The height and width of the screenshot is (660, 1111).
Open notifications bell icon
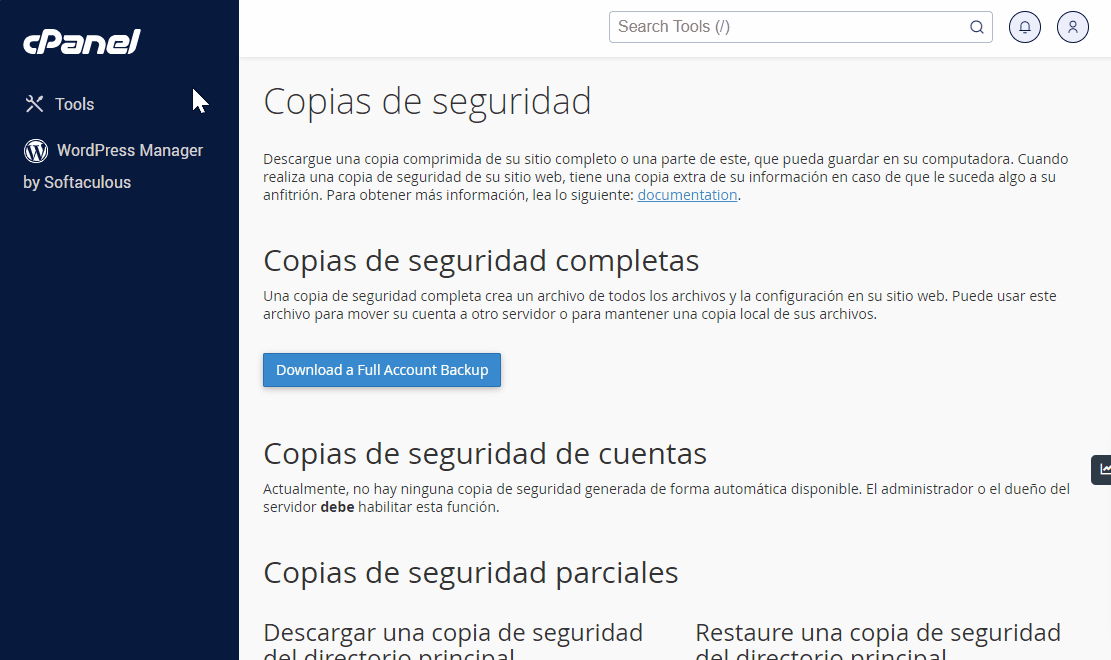click(1025, 27)
